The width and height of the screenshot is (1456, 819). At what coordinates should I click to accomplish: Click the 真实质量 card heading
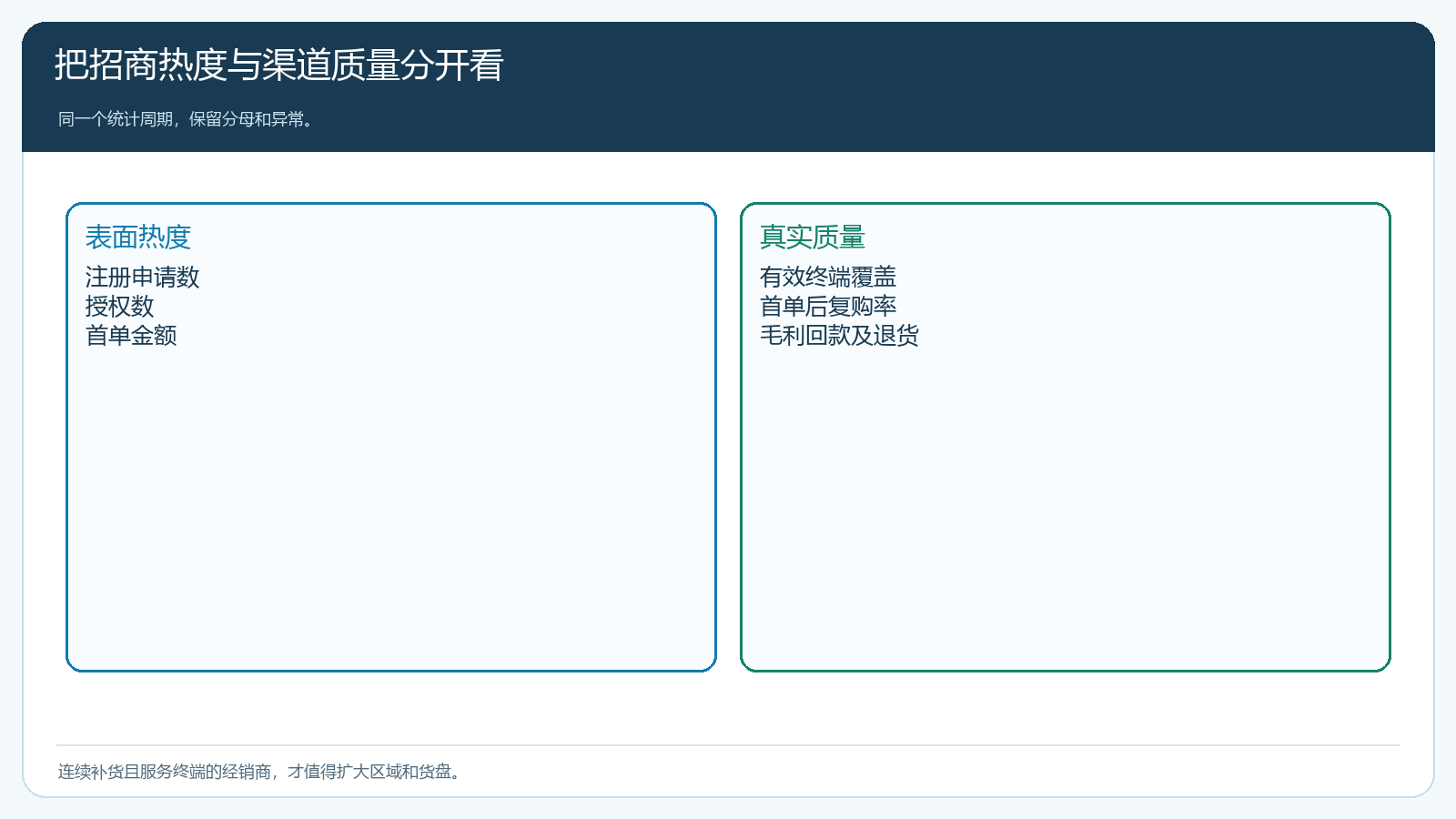click(x=813, y=237)
